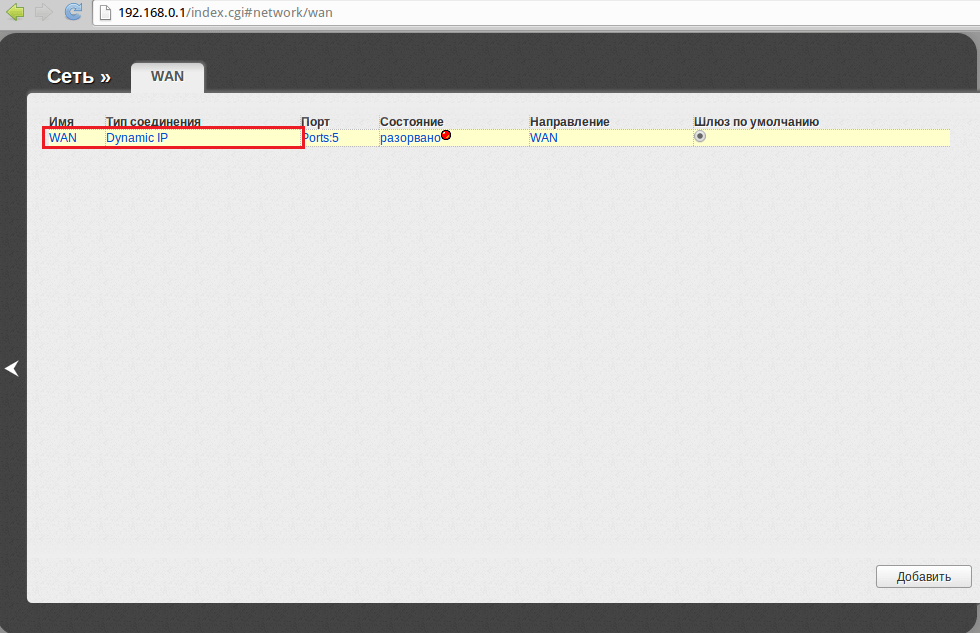Image resolution: width=980 pixels, height=633 pixels.
Task: Click the Имя column header
Action: pos(61,122)
